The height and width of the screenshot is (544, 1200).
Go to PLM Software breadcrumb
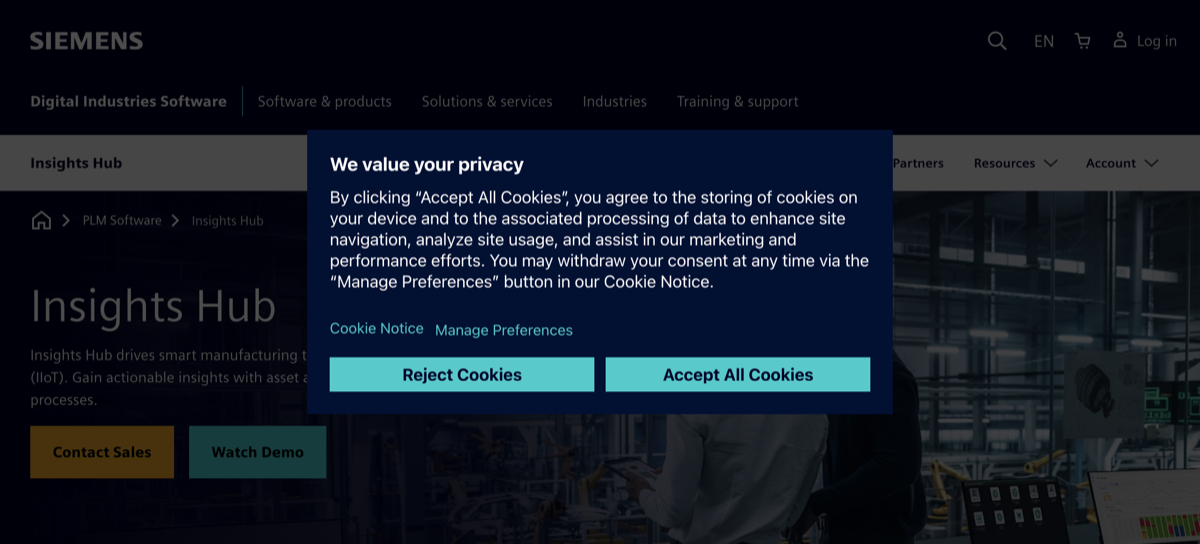[x=122, y=220]
